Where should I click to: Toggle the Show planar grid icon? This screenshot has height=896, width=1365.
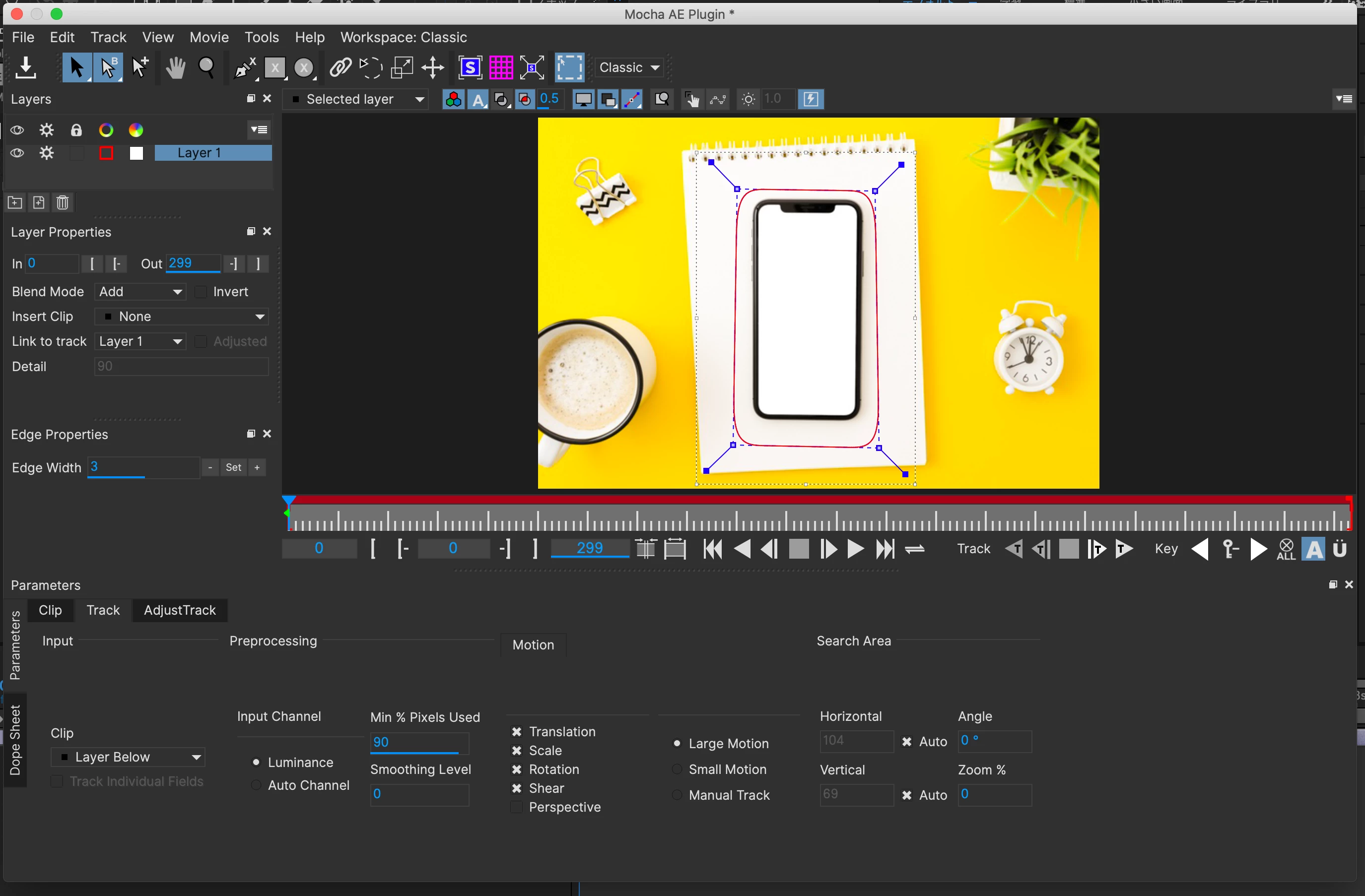pyautogui.click(x=501, y=67)
